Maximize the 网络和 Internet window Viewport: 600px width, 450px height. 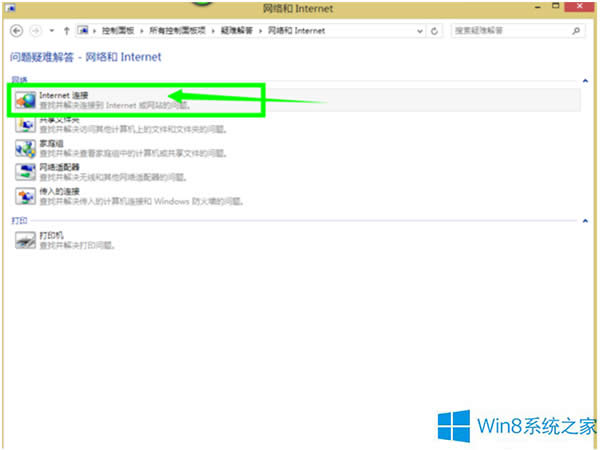tap(556, 6)
